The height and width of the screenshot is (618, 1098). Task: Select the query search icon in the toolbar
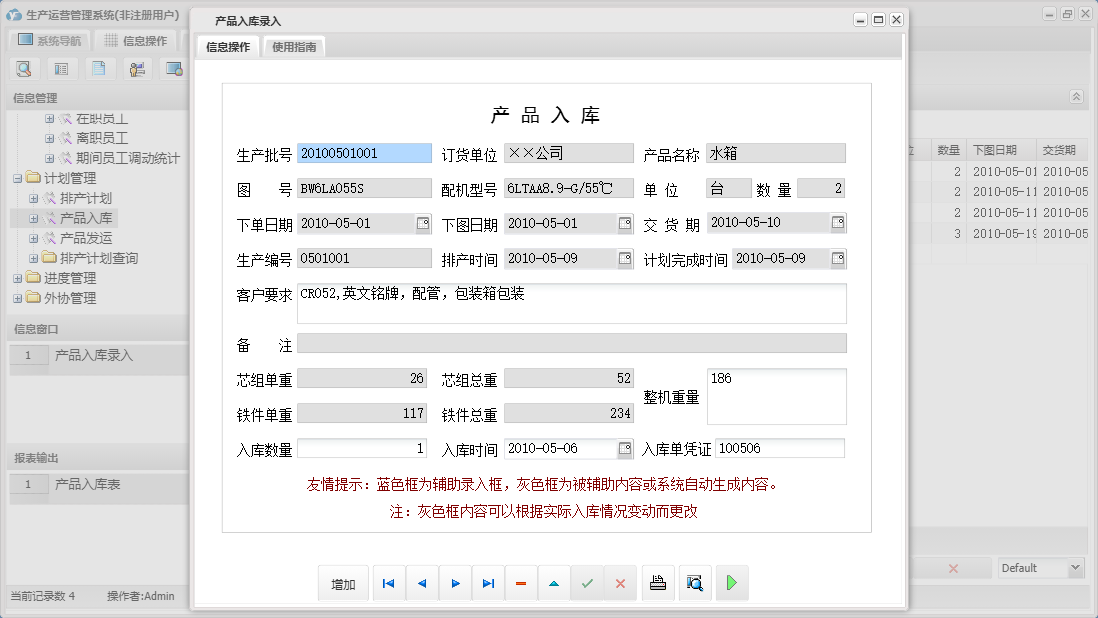[x=24, y=68]
